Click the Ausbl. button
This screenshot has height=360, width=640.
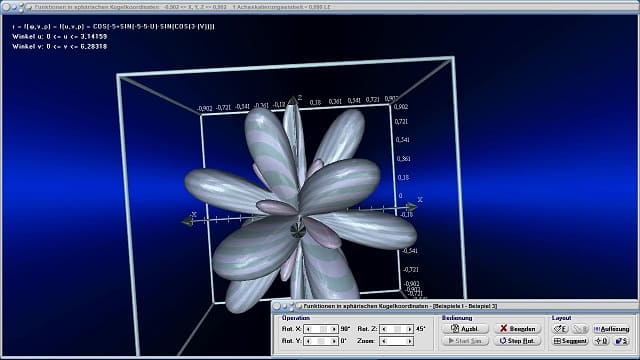[465, 329]
